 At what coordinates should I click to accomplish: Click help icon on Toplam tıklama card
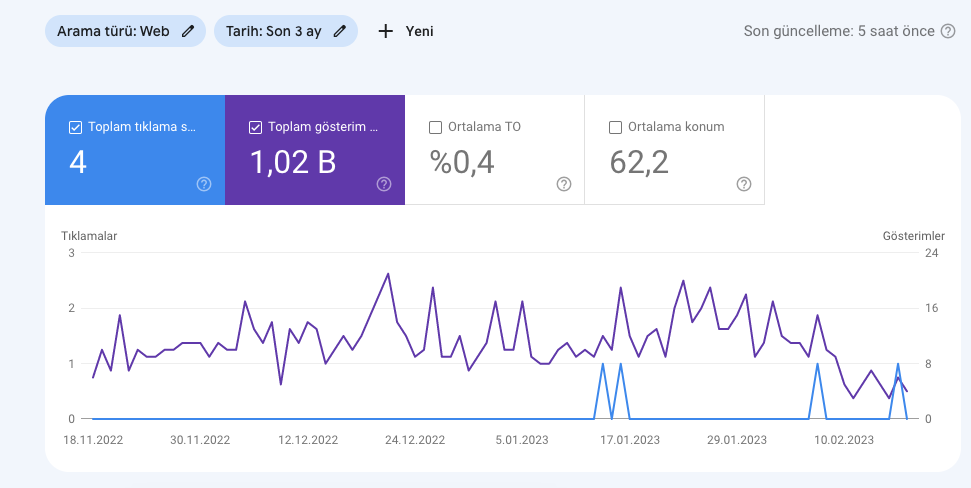point(204,184)
